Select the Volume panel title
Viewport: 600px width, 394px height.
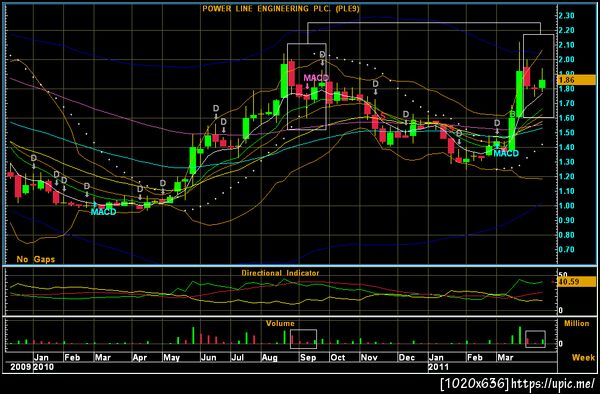click(280, 324)
